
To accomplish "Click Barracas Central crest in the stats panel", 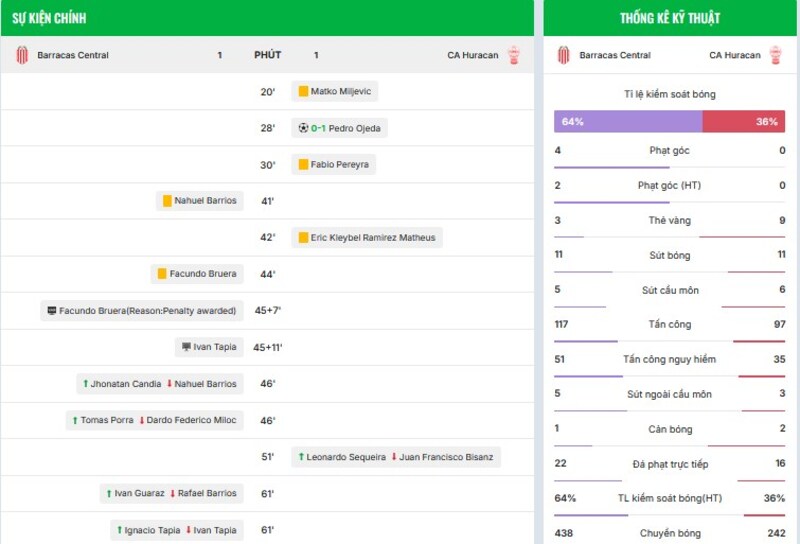I will [564, 55].
